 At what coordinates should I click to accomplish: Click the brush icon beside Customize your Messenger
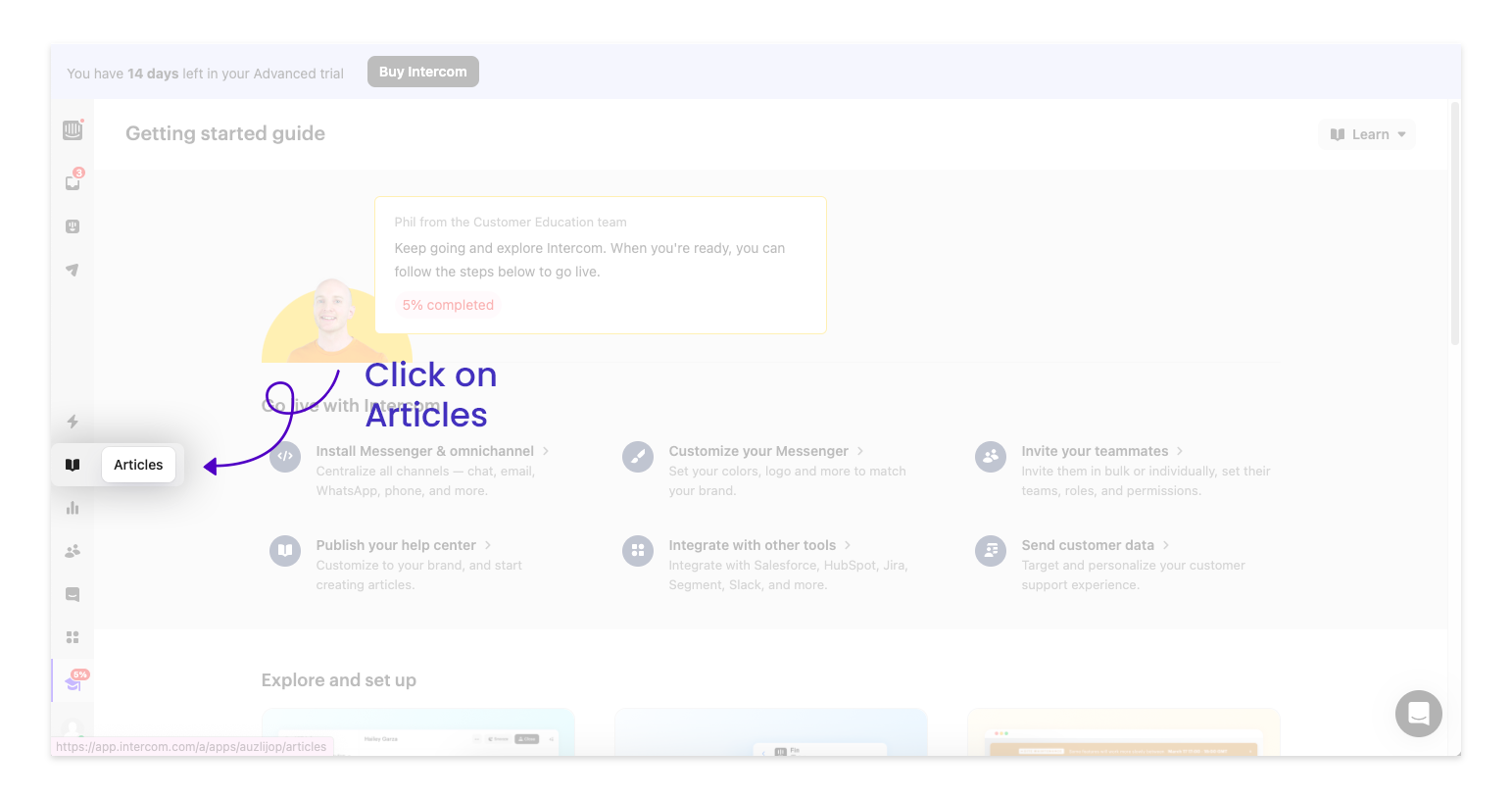pos(638,456)
